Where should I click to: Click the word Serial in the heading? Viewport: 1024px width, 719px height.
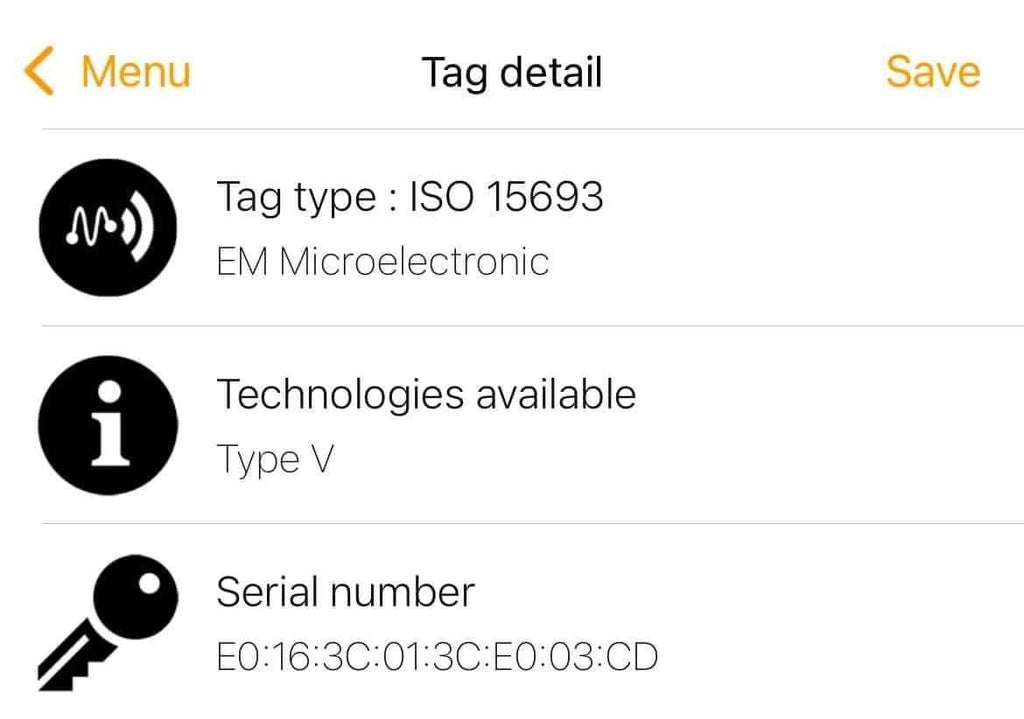coord(263,592)
